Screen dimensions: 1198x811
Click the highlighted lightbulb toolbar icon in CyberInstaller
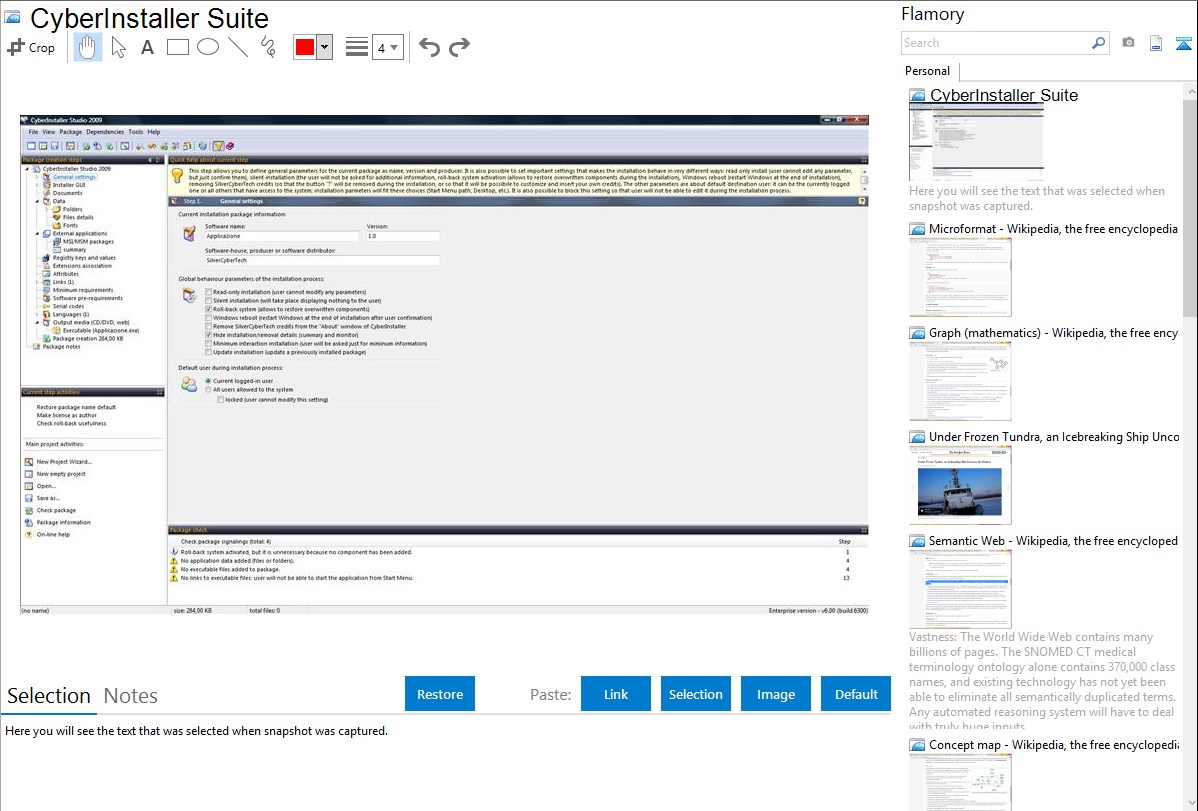click(219, 145)
